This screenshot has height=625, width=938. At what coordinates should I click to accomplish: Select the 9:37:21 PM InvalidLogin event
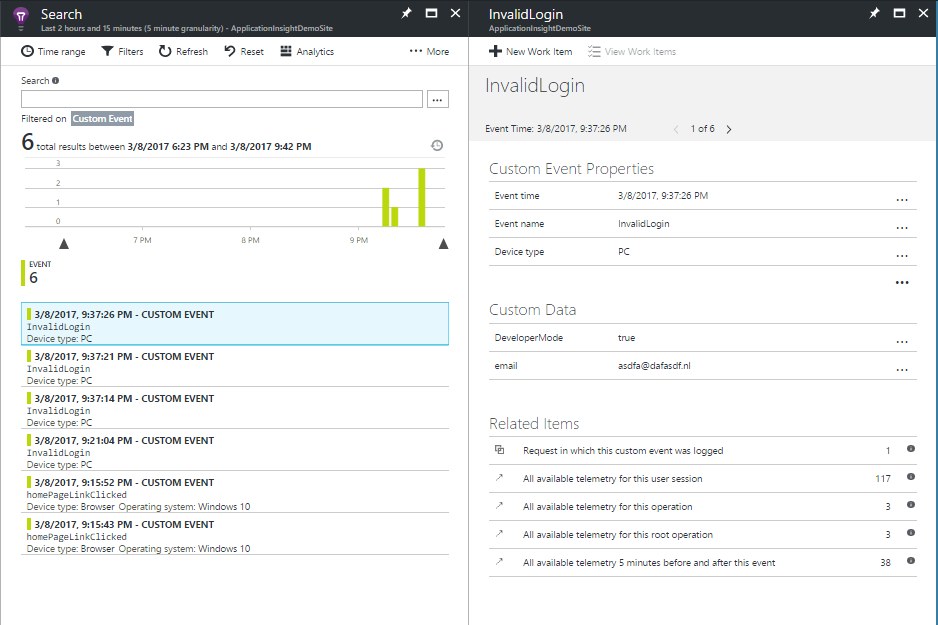pyautogui.click(x=235, y=366)
